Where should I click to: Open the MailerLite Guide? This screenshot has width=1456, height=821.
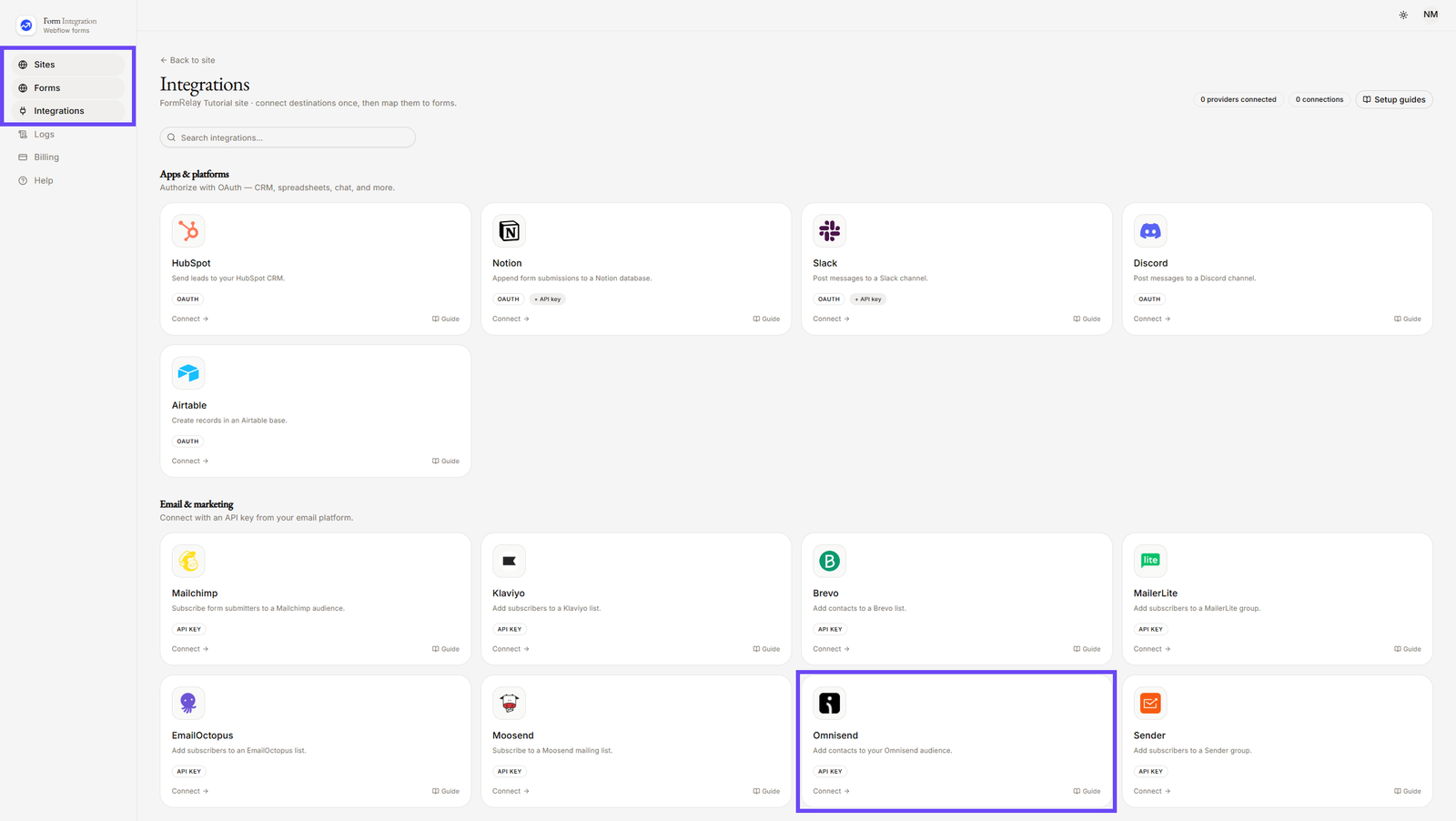pos(1408,649)
